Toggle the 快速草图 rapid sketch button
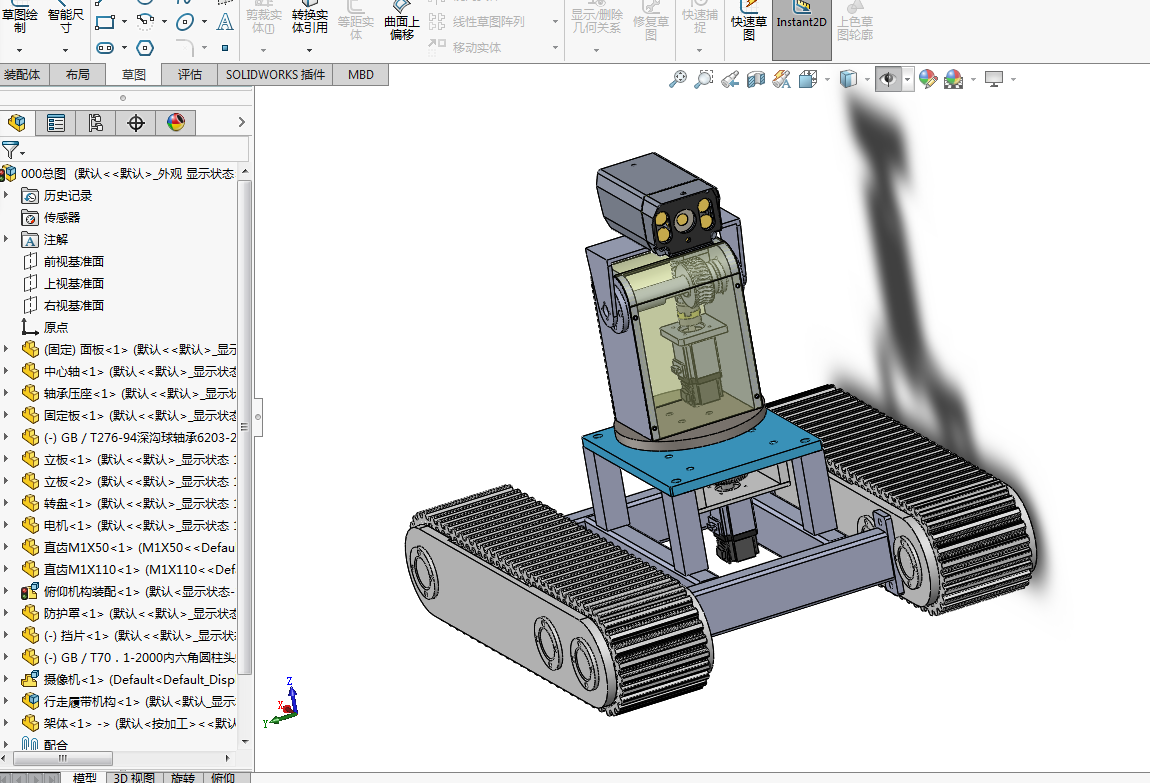1150x783 pixels. 749,28
